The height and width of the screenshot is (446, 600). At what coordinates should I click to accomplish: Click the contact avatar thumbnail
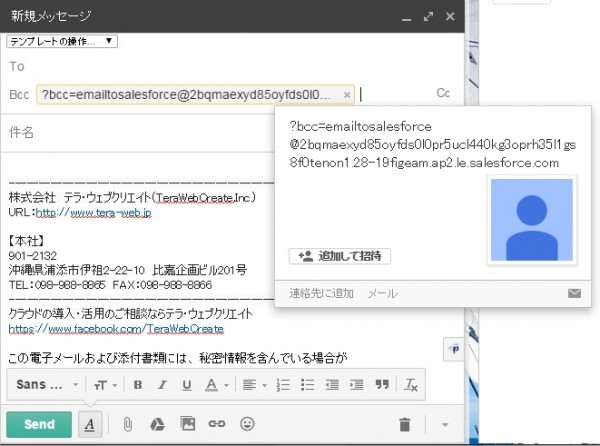tap(532, 220)
